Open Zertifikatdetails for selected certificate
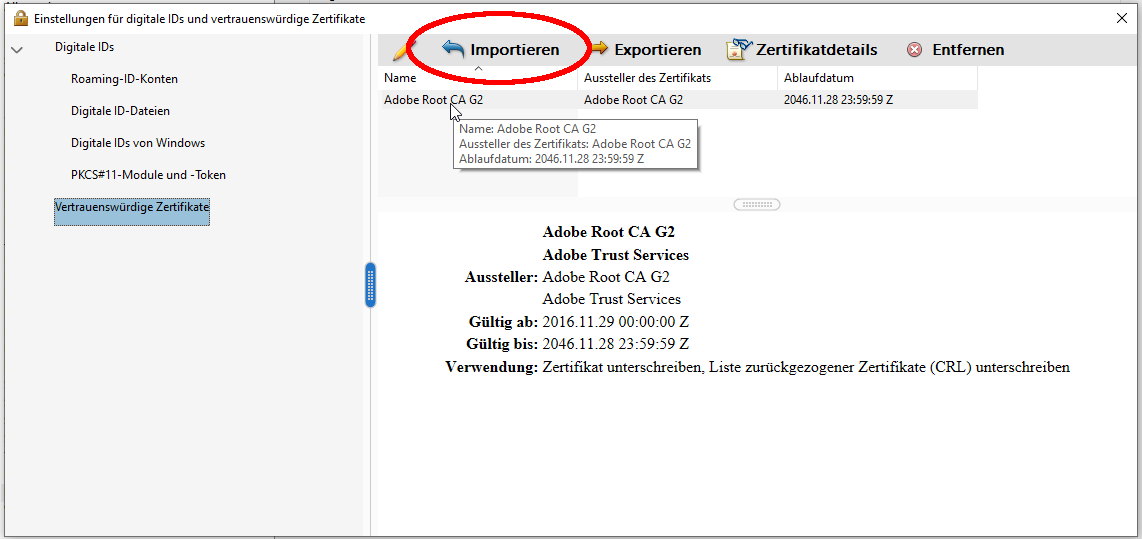 pyautogui.click(x=816, y=50)
